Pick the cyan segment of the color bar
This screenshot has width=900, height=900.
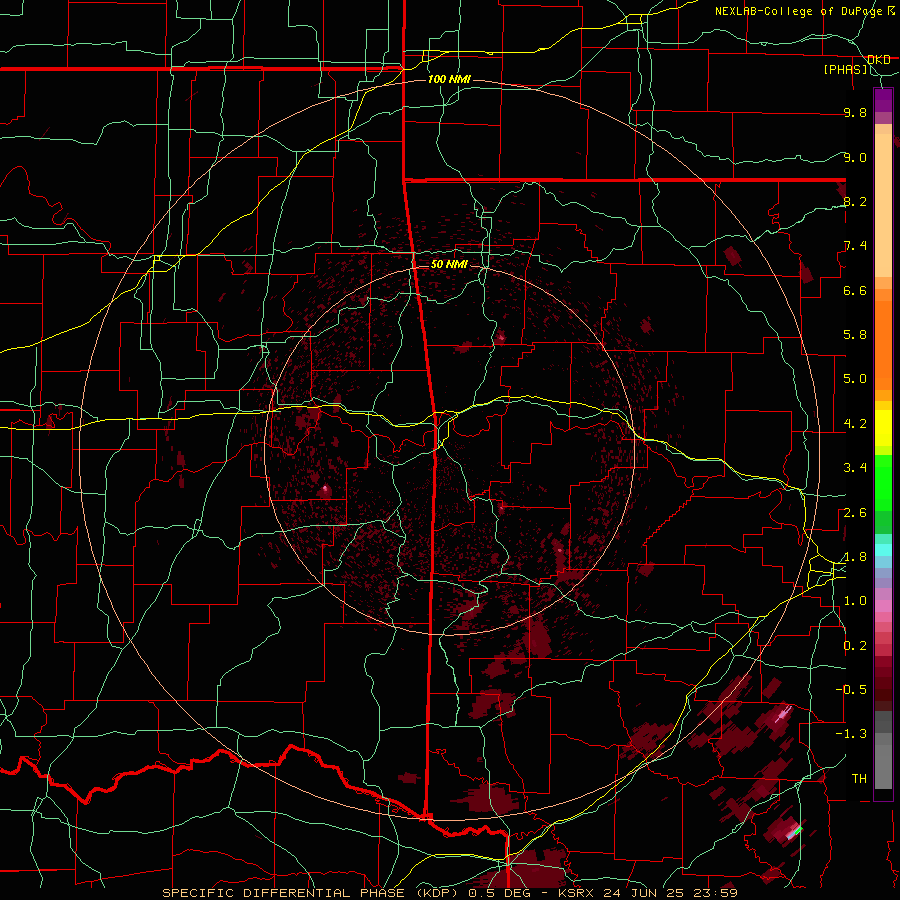tap(883, 550)
